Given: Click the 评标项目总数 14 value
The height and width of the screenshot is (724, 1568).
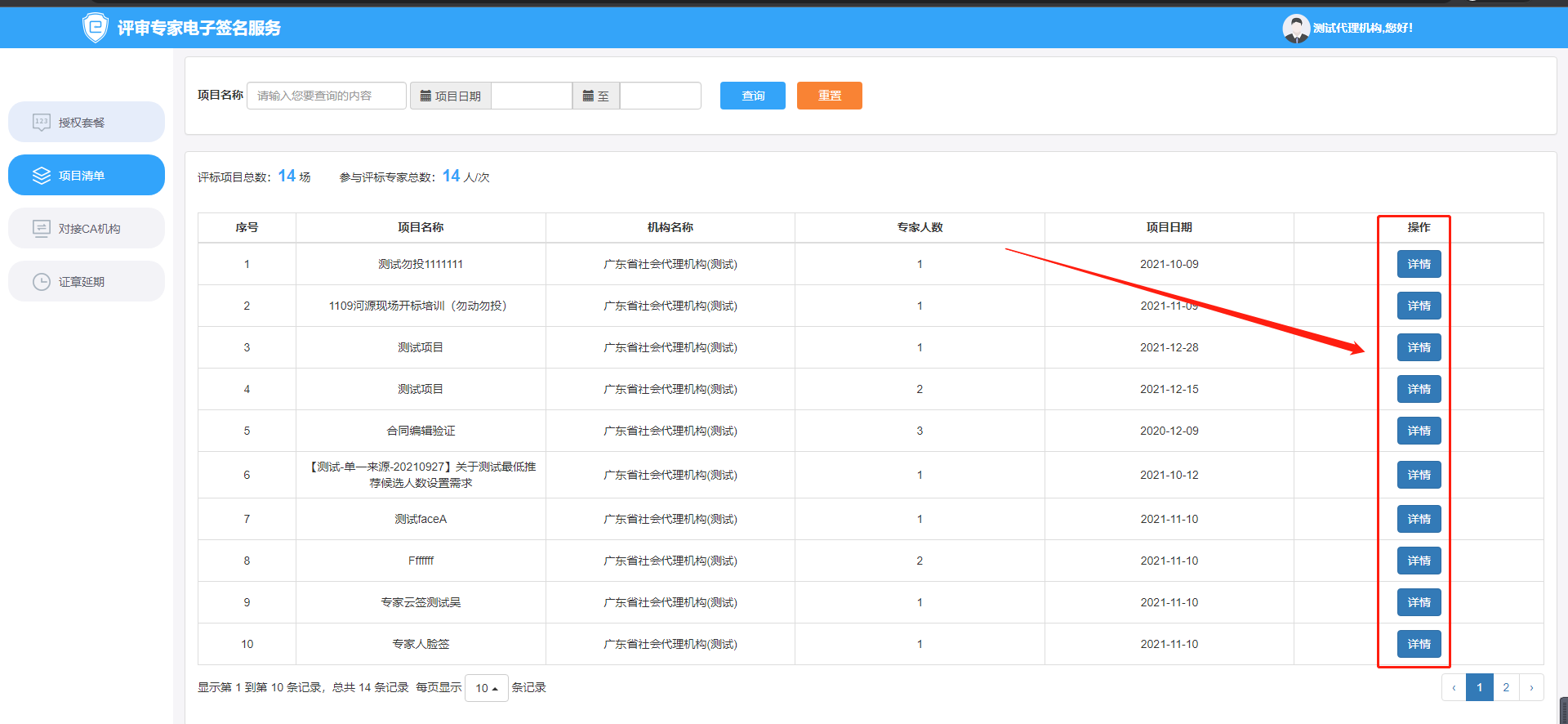Looking at the screenshot, I should [287, 176].
